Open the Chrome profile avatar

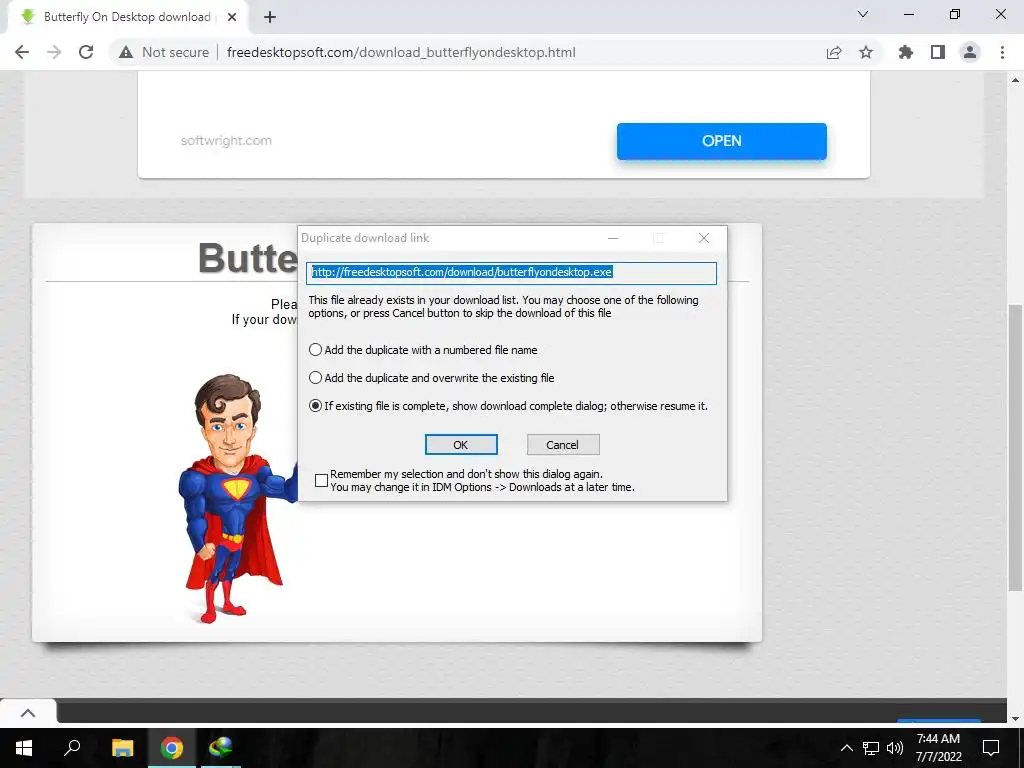(x=970, y=52)
